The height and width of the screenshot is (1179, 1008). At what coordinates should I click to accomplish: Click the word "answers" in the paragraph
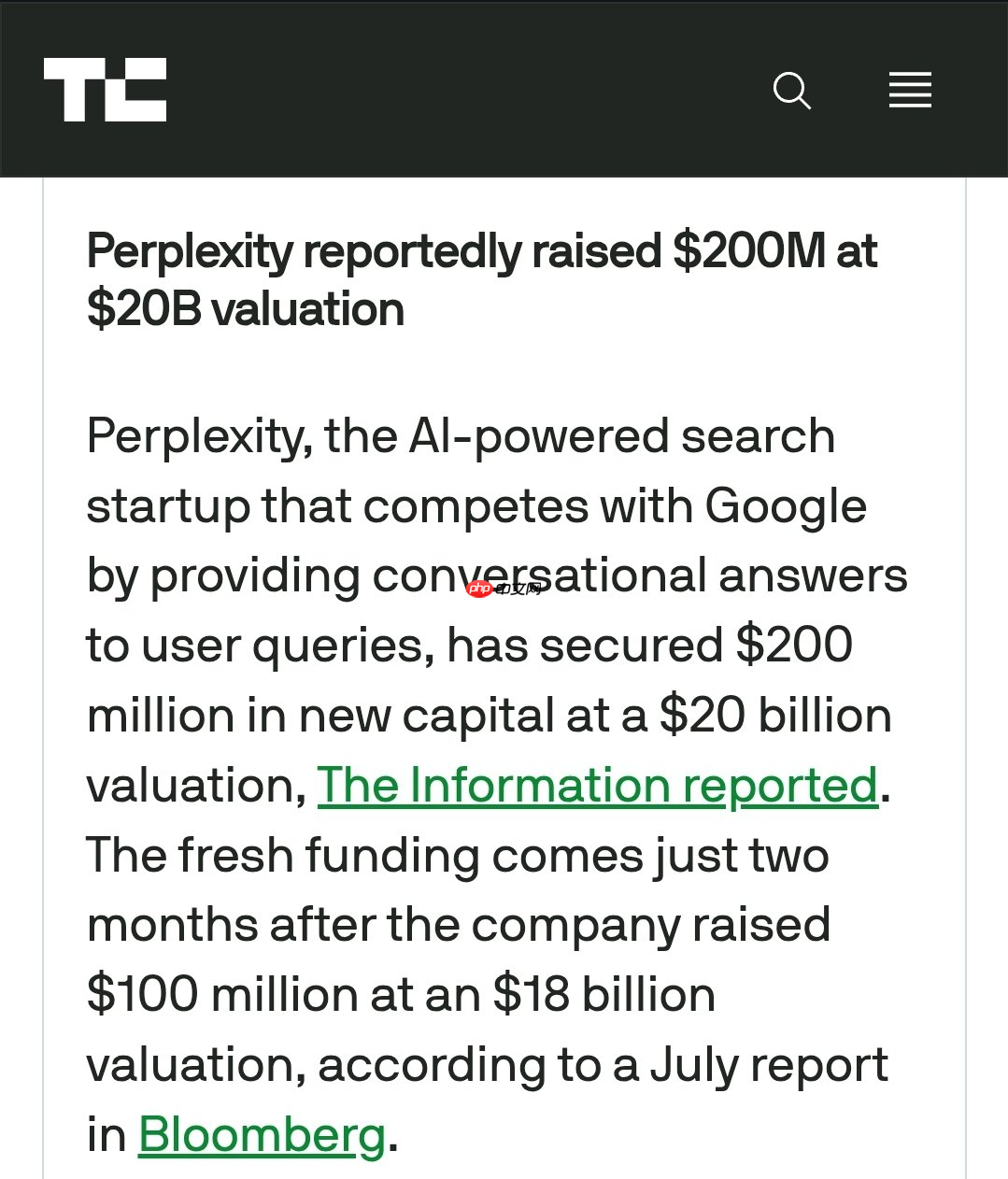tap(813, 575)
